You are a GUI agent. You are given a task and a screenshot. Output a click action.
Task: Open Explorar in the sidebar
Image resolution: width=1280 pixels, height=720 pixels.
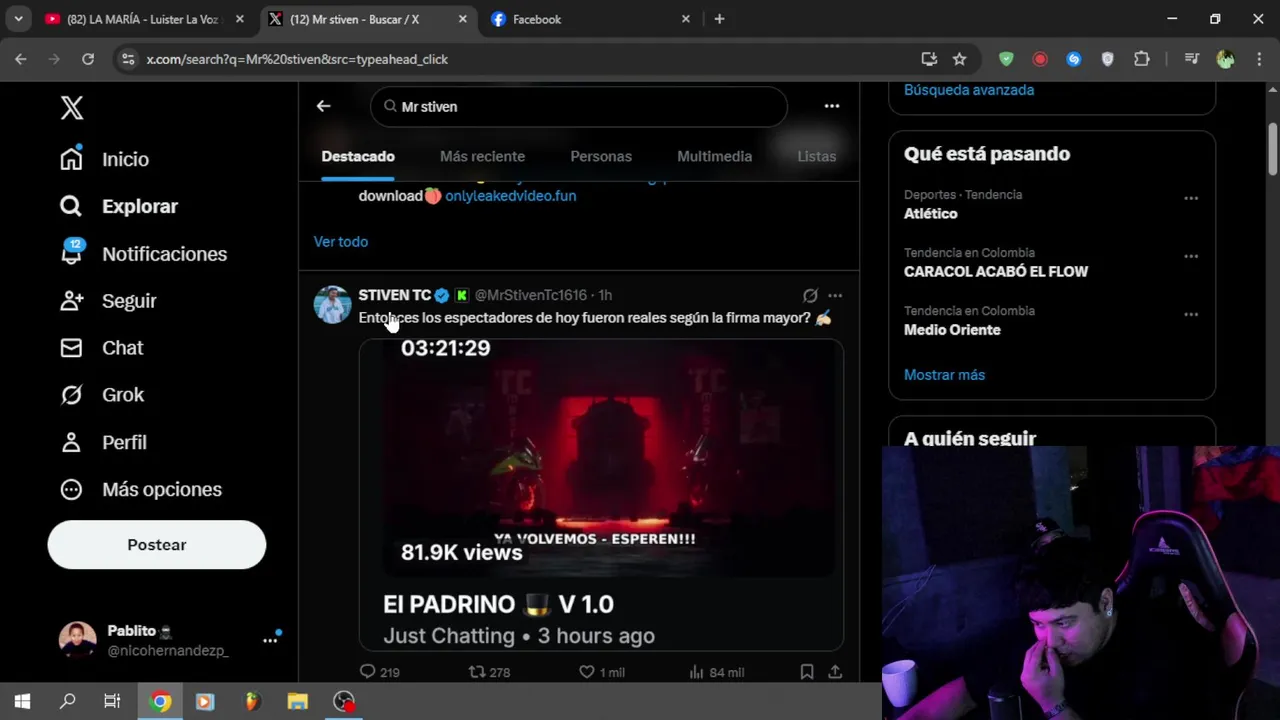tap(119, 206)
